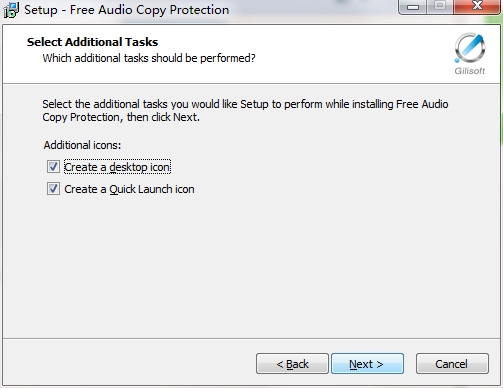Click empty gray area below the checkboxes

[250, 267]
